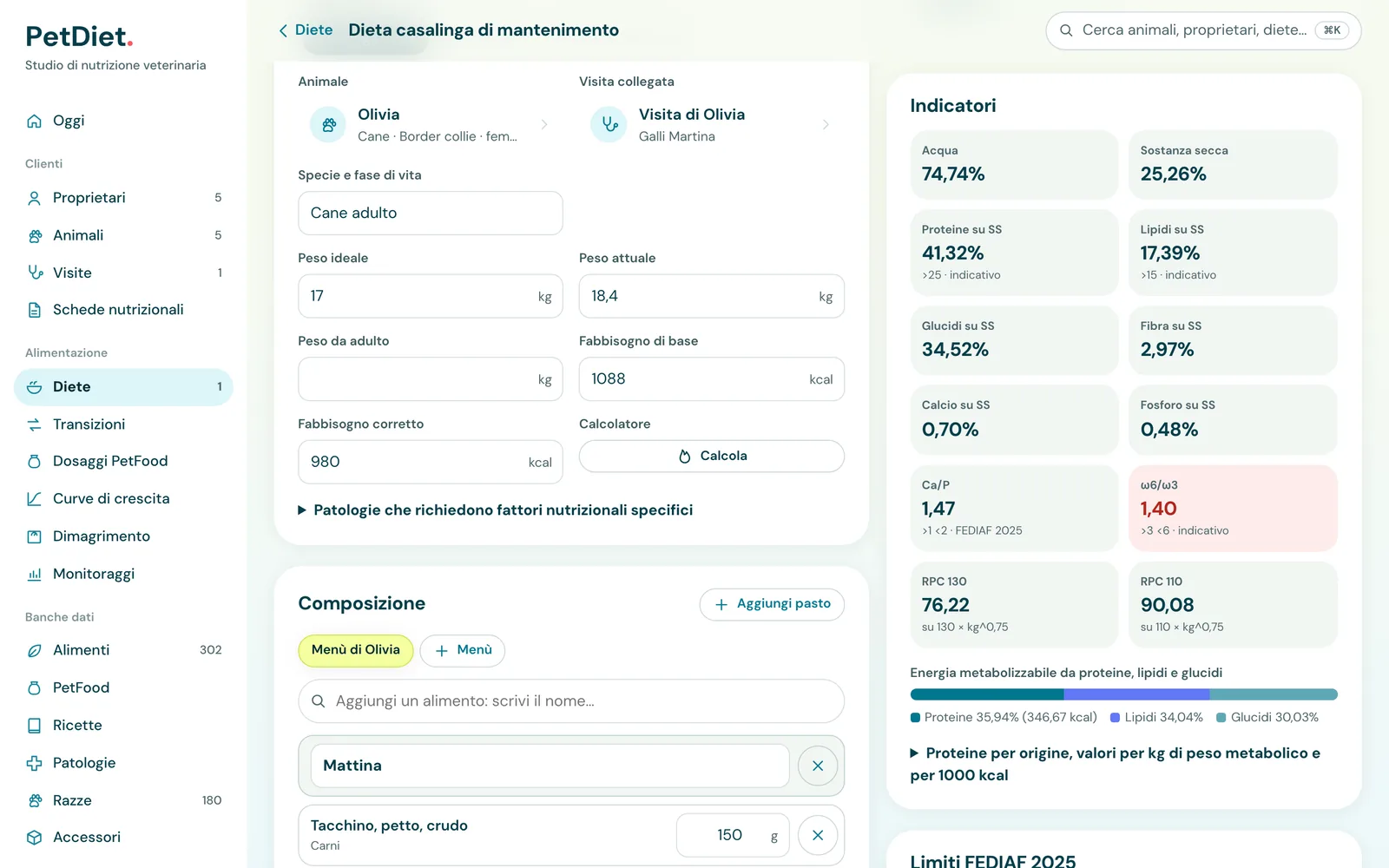Click the Tacchino quantity field showing 150
The height and width of the screenshot is (868, 1389).
(733, 835)
